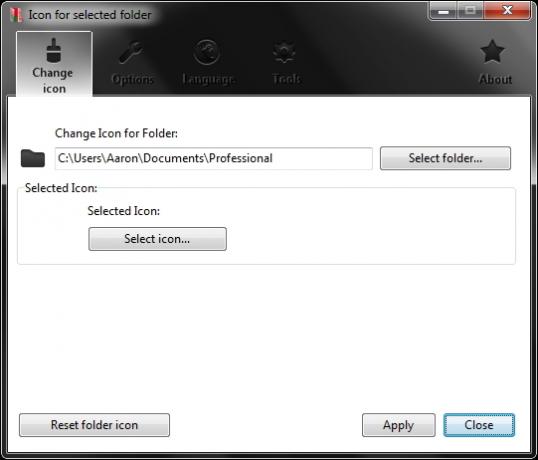The width and height of the screenshot is (538, 460).
Task: Switch to the Options tab label
Action: click(x=132, y=79)
